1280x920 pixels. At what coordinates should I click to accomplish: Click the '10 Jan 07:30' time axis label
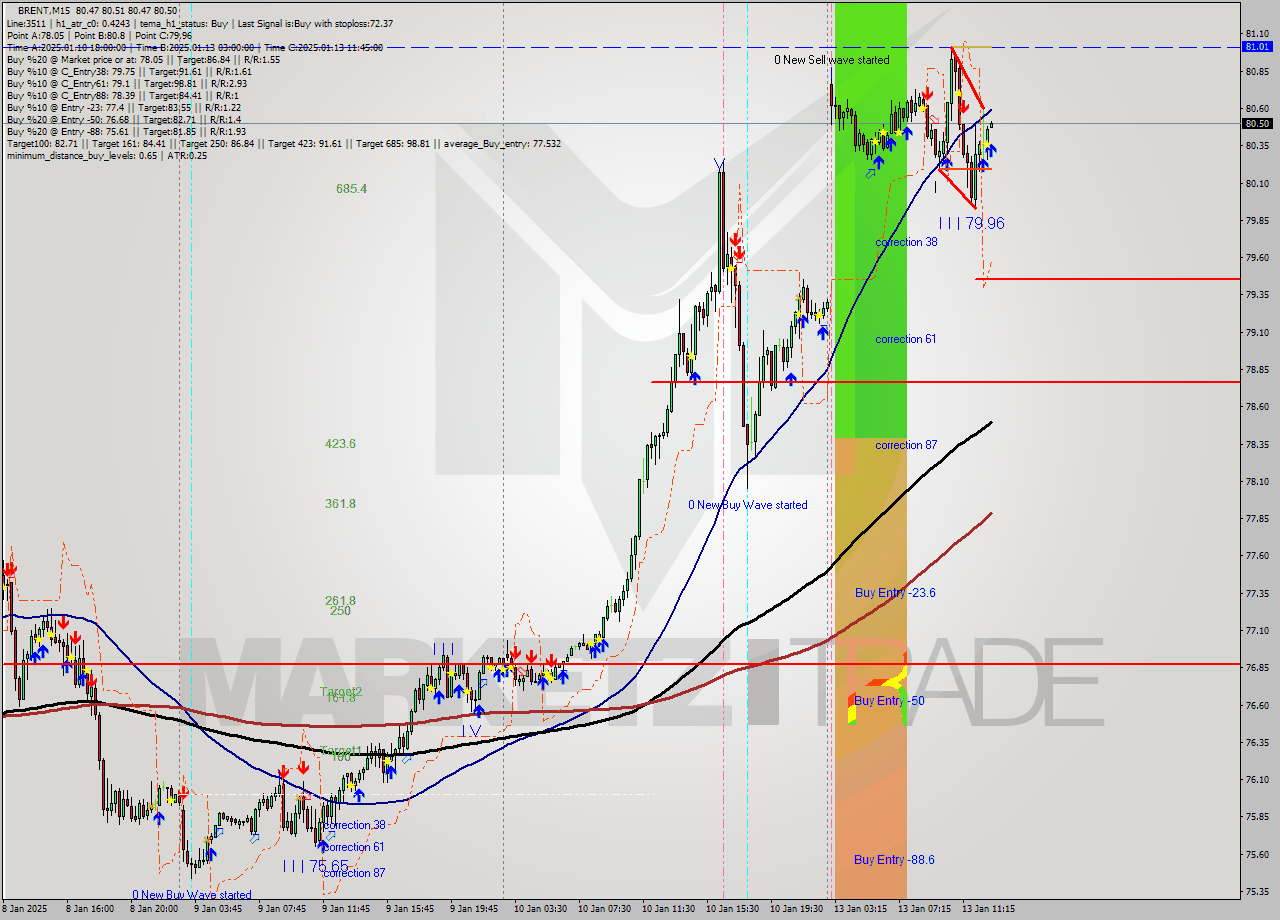click(607, 909)
